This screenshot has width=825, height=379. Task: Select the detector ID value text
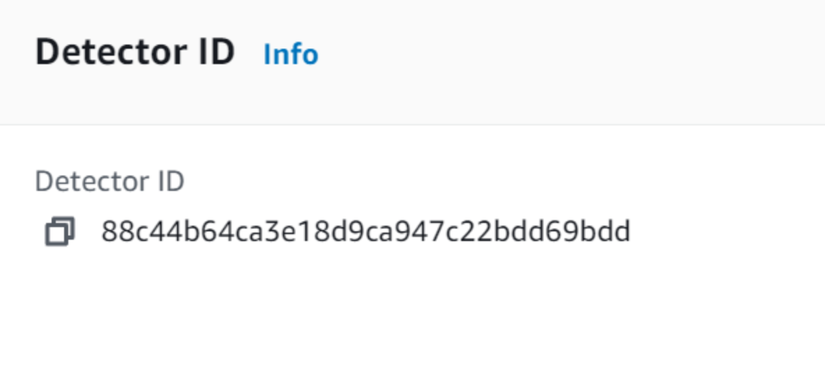click(366, 232)
